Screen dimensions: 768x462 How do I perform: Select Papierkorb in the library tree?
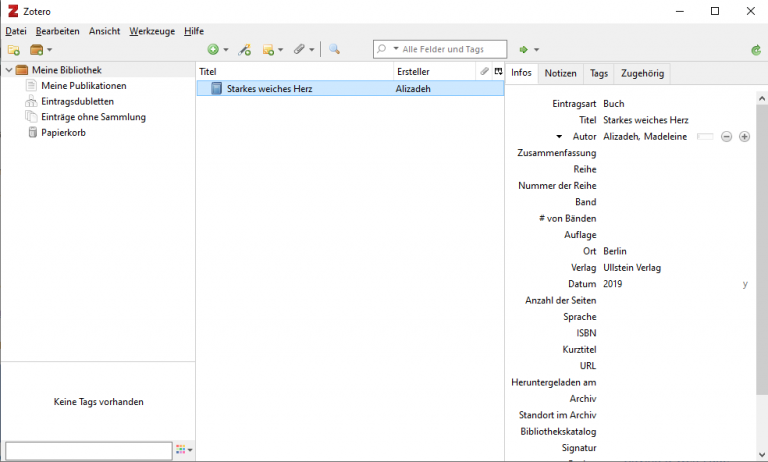tap(63, 133)
